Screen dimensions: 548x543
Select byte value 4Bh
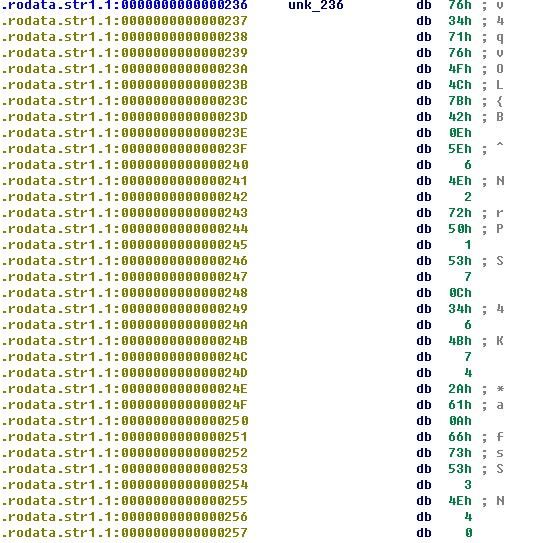click(x=460, y=341)
